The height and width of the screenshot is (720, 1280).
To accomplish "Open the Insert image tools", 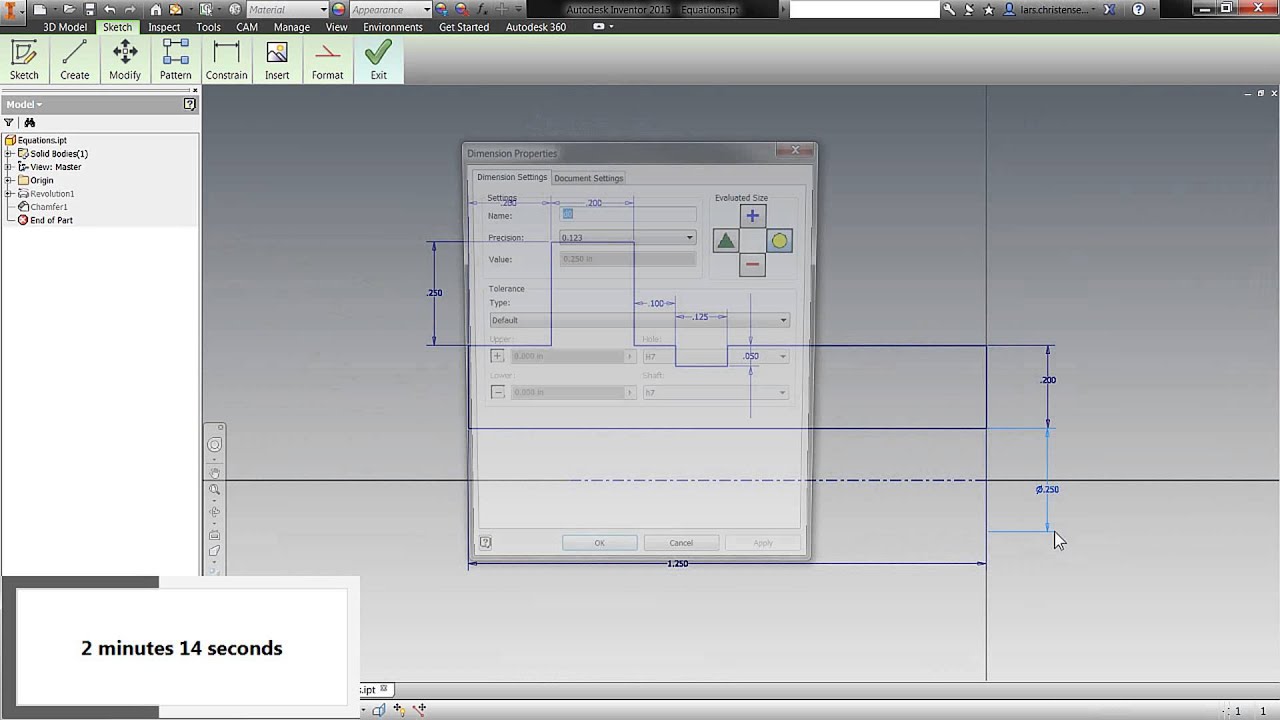I will point(277,60).
